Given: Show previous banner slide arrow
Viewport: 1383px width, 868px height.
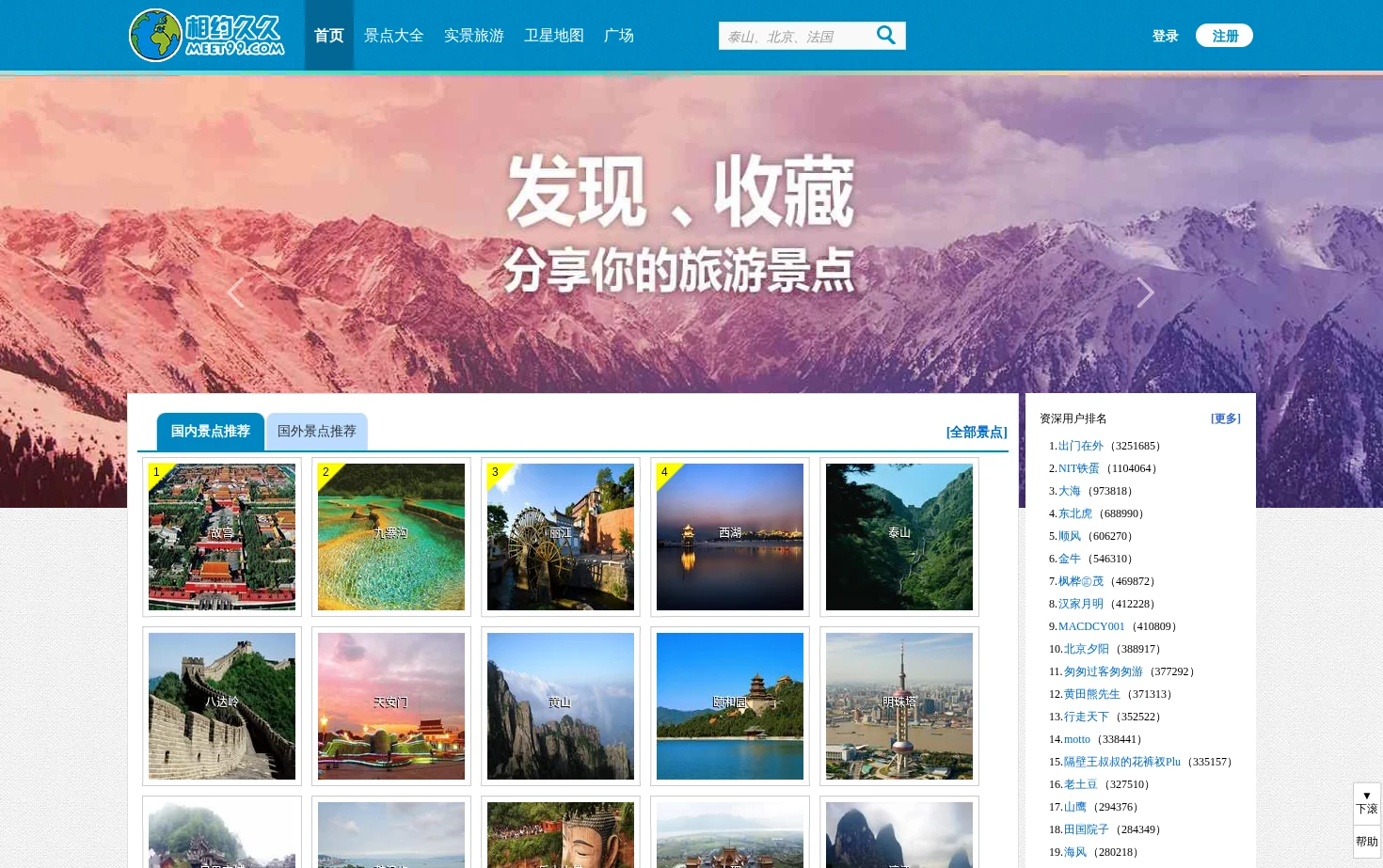Looking at the screenshot, I should point(235,292).
